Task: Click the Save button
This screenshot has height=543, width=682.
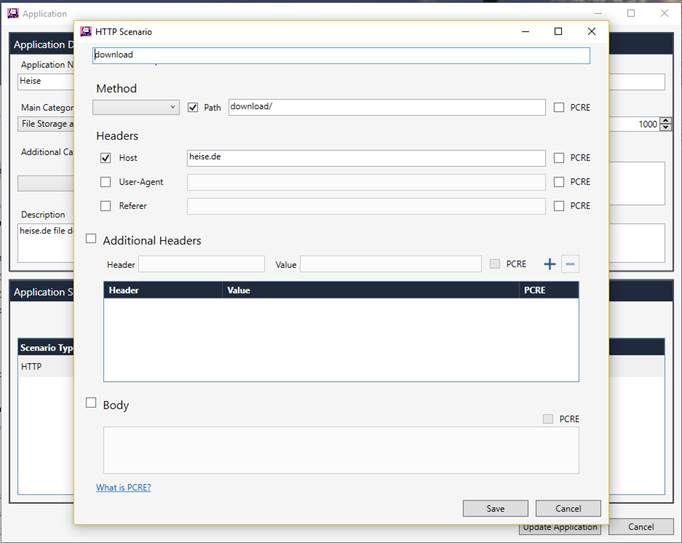Action: click(495, 508)
